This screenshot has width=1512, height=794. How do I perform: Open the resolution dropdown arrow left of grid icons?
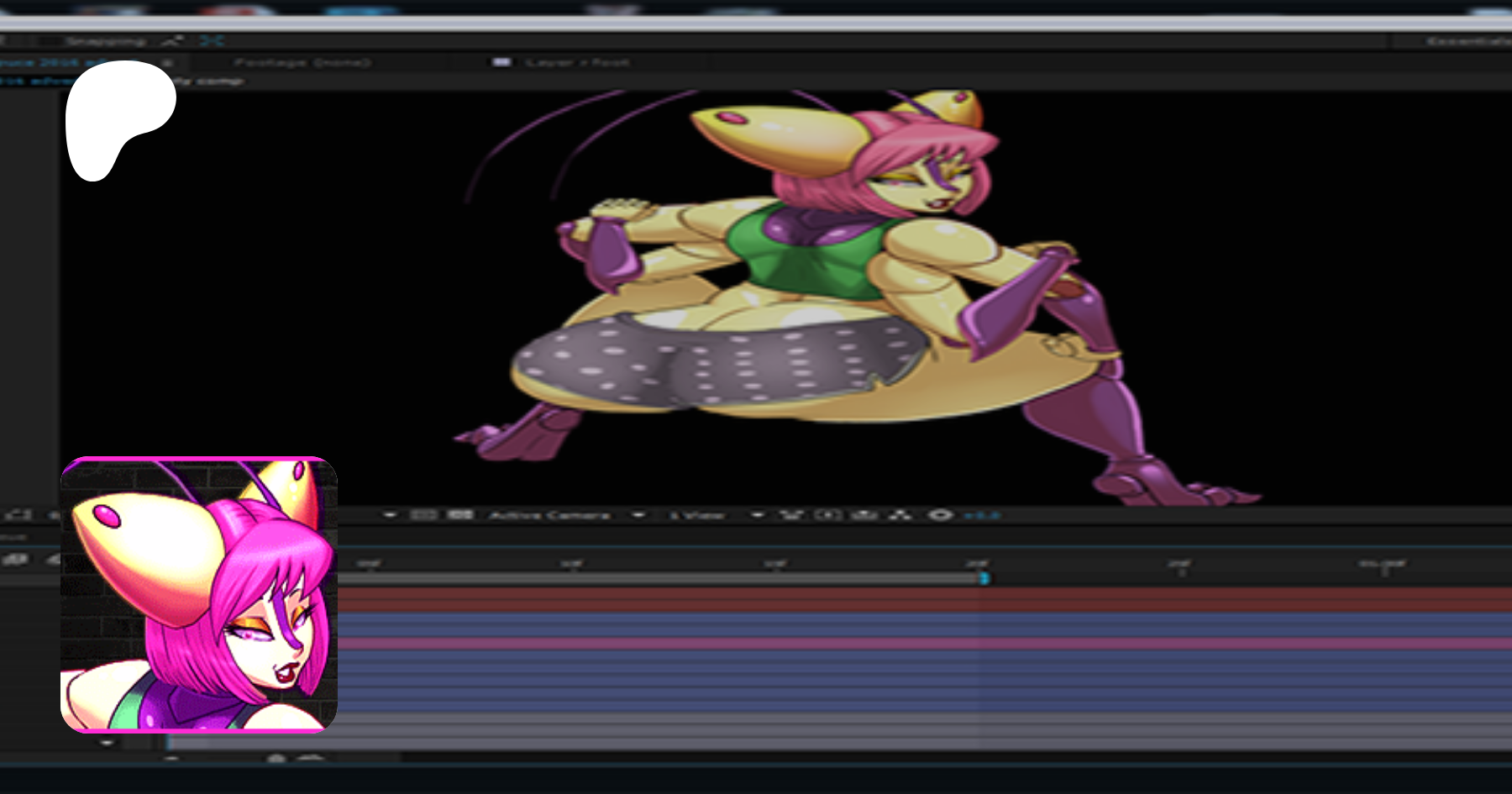[390, 514]
